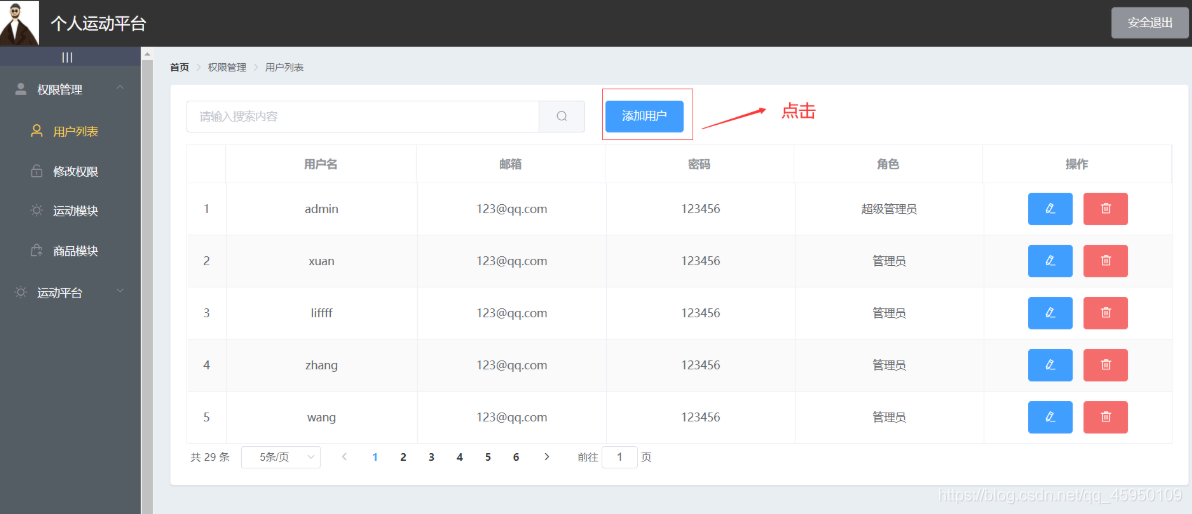This screenshot has height=514, width=1192.
Task: Go to page 4 in pagination
Action: 459,457
